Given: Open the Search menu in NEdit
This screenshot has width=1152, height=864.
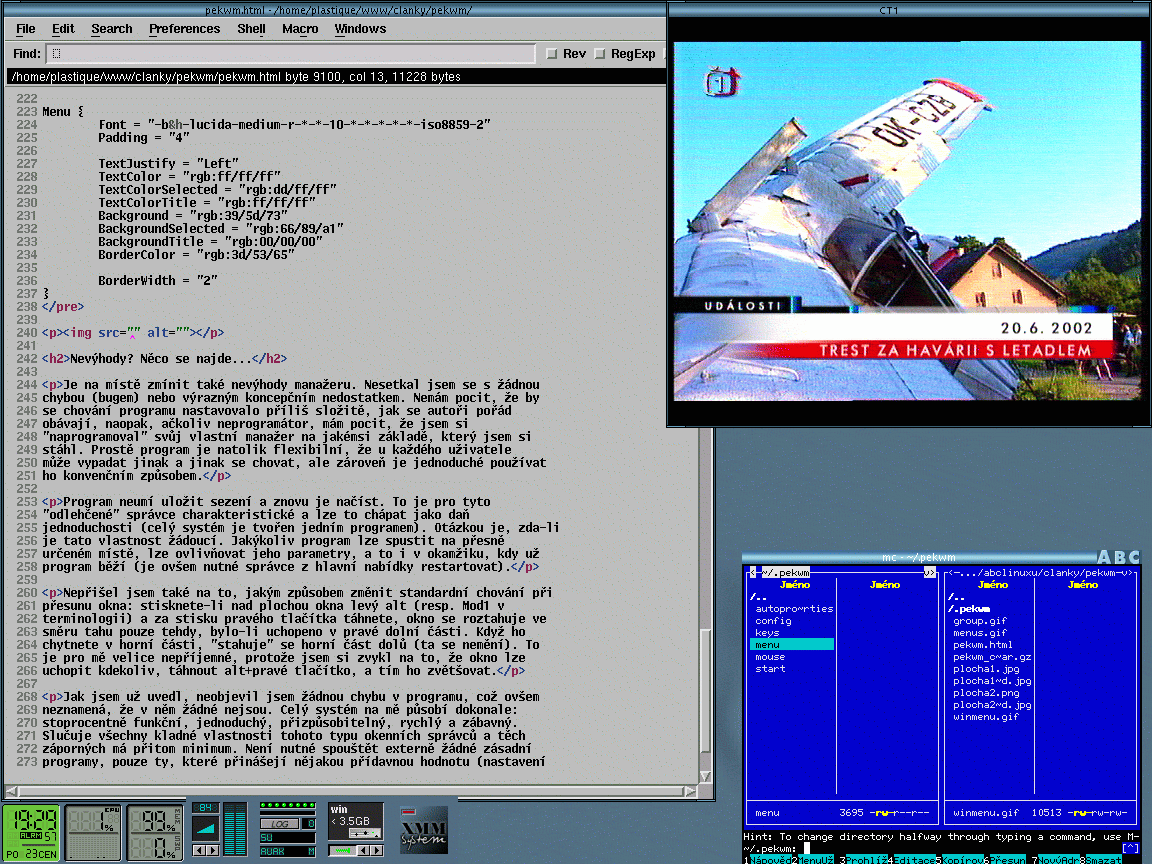Looking at the screenshot, I should coord(112,29).
